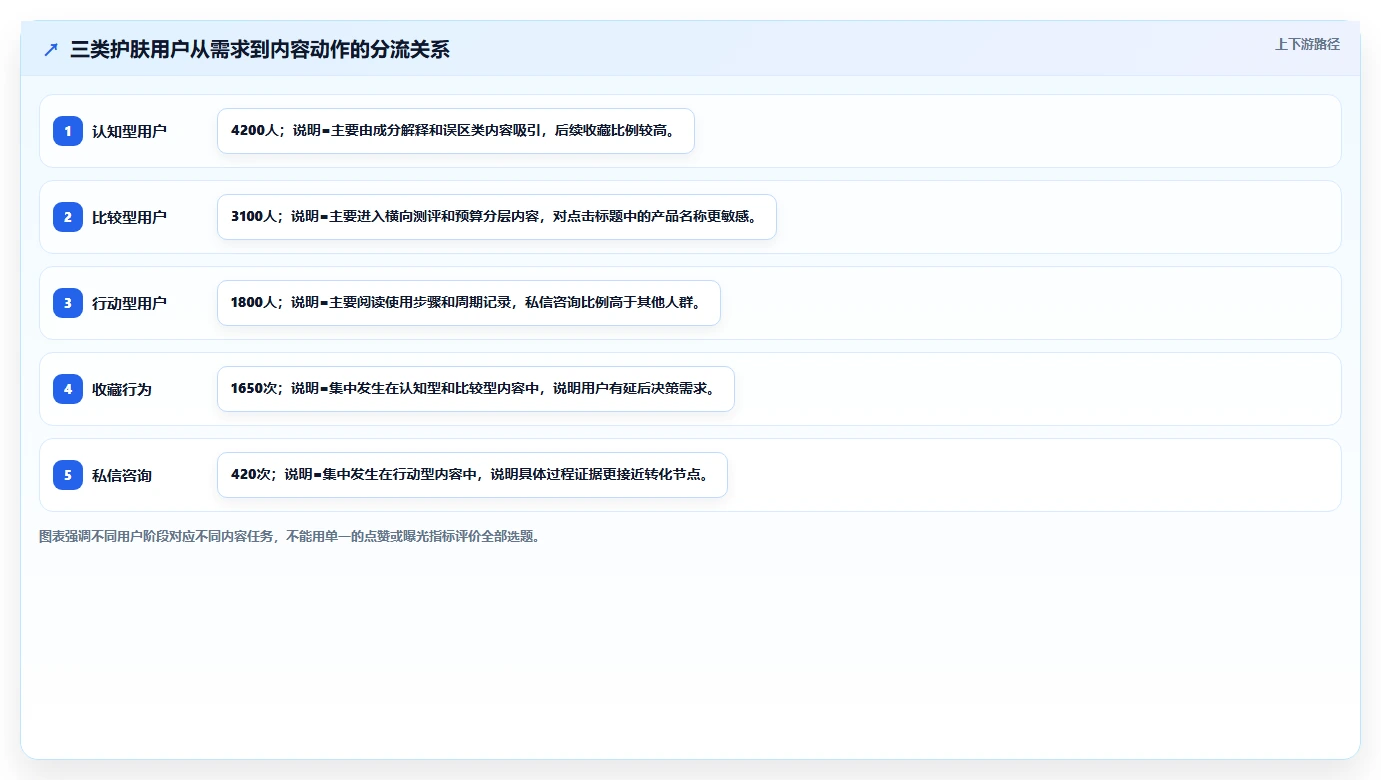Click the footnote starting with 图表强调不同用户阶段
This screenshot has height=780, width=1381.
coord(291,536)
